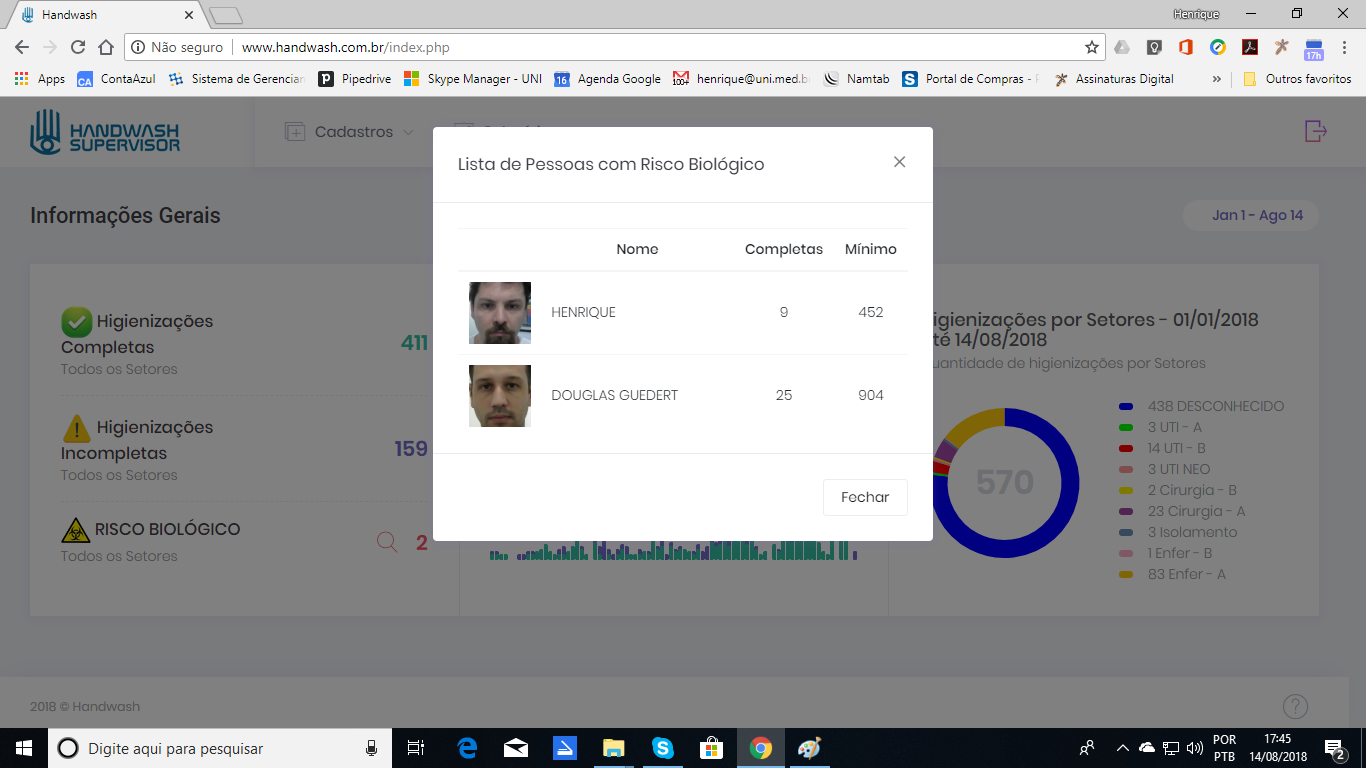Click the Google Drive extension icon

pos(1122,47)
